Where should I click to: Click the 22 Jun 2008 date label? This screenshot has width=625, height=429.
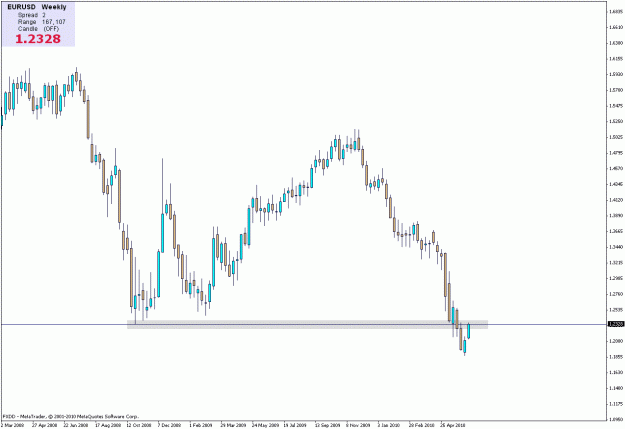point(76,425)
